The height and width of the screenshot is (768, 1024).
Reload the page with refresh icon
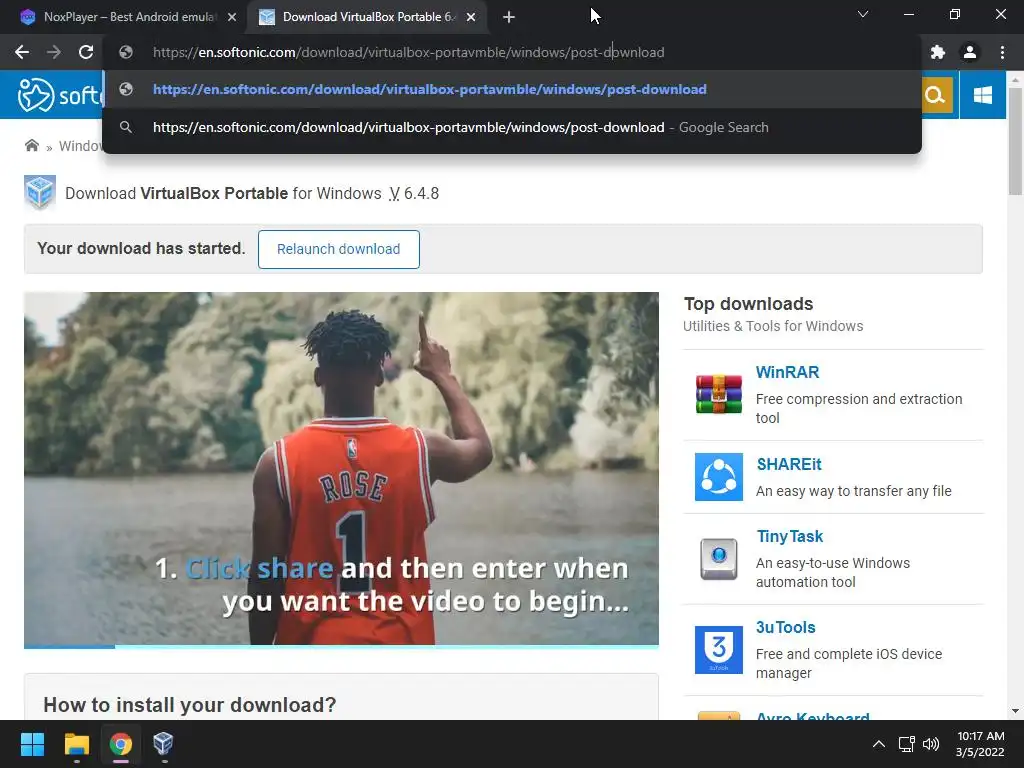[x=86, y=52]
